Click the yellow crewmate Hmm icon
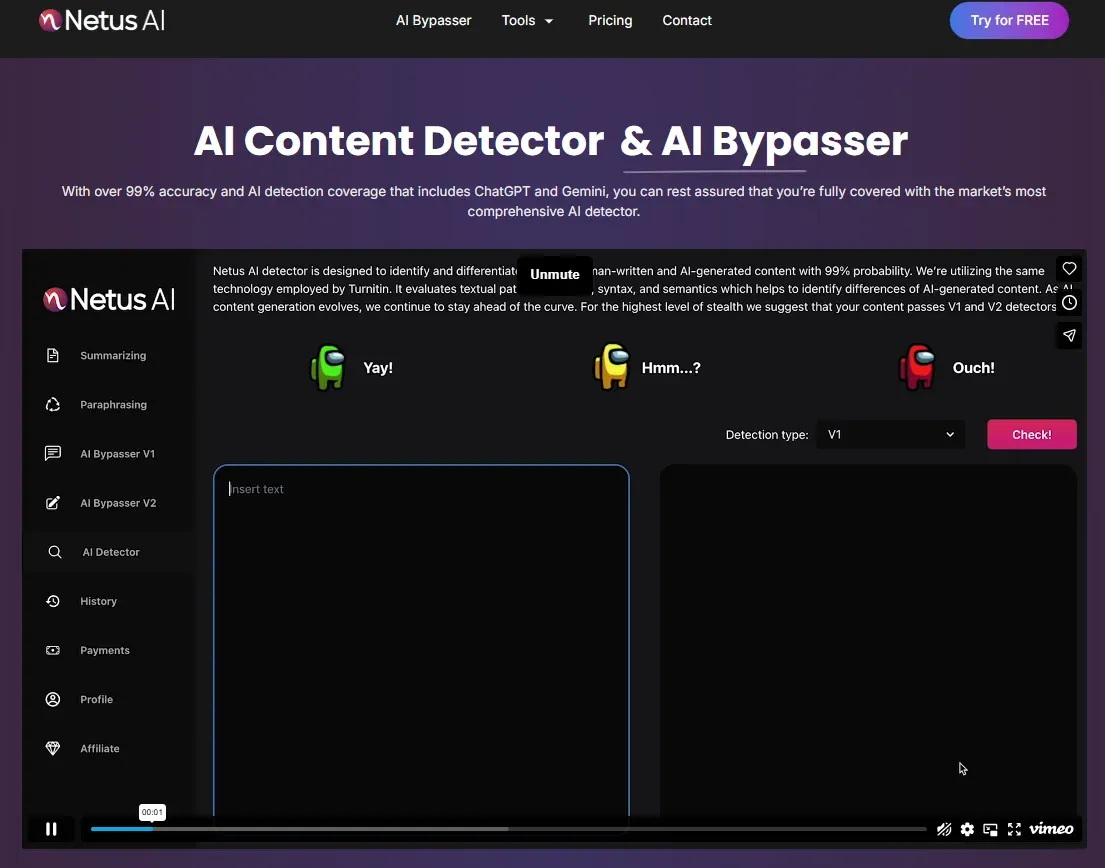This screenshot has width=1105, height=868. tap(612, 366)
